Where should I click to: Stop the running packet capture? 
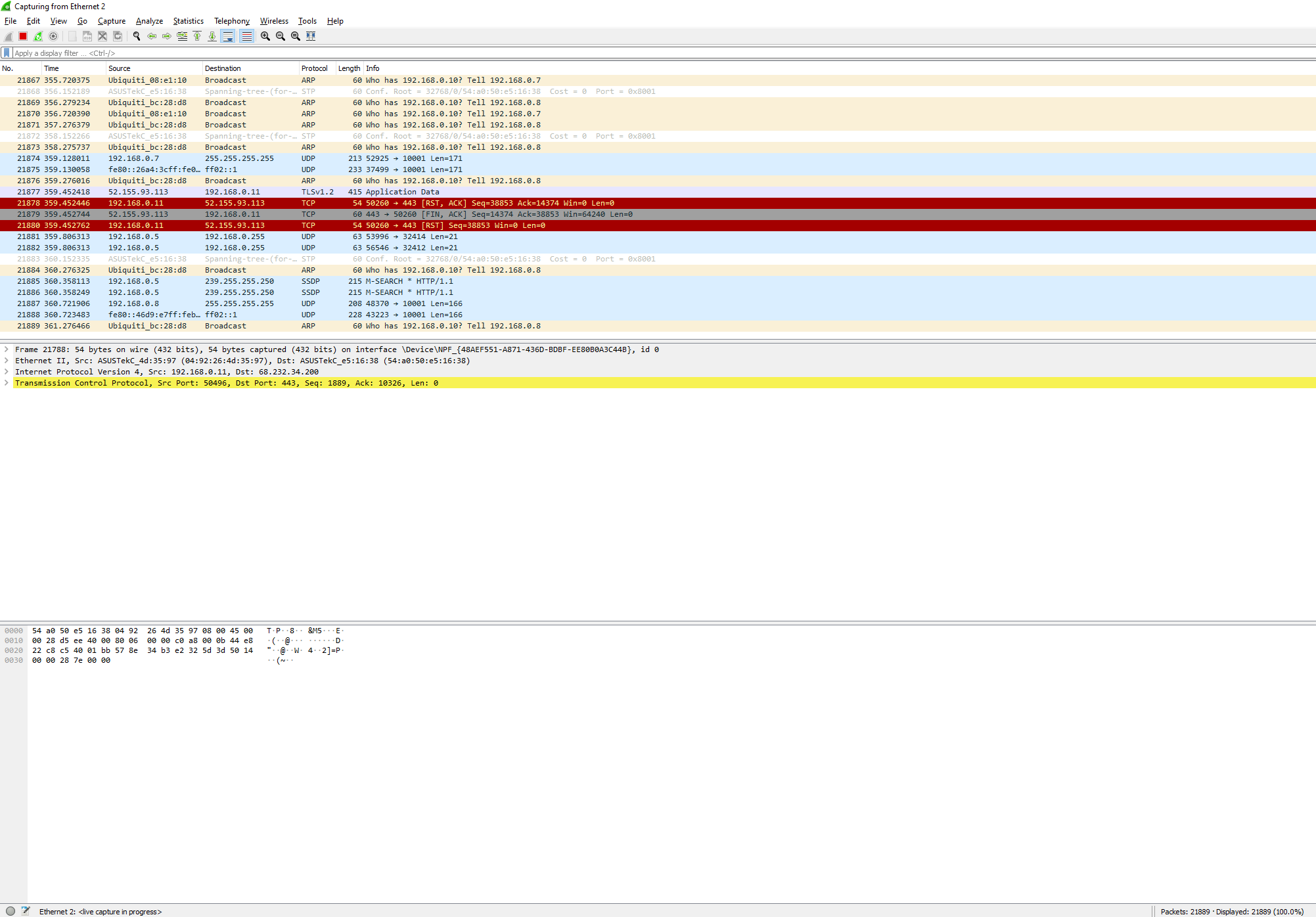[x=23, y=36]
